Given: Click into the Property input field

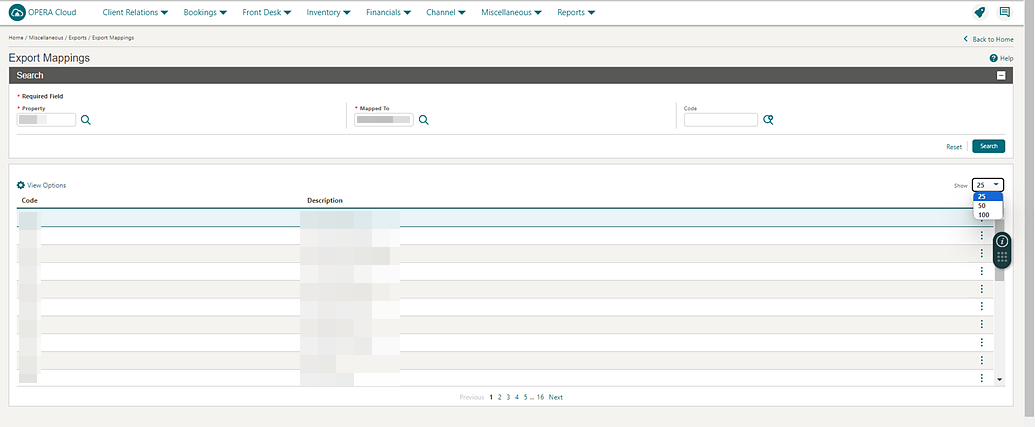Looking at the screenshot, I should [x=46, y=120].
